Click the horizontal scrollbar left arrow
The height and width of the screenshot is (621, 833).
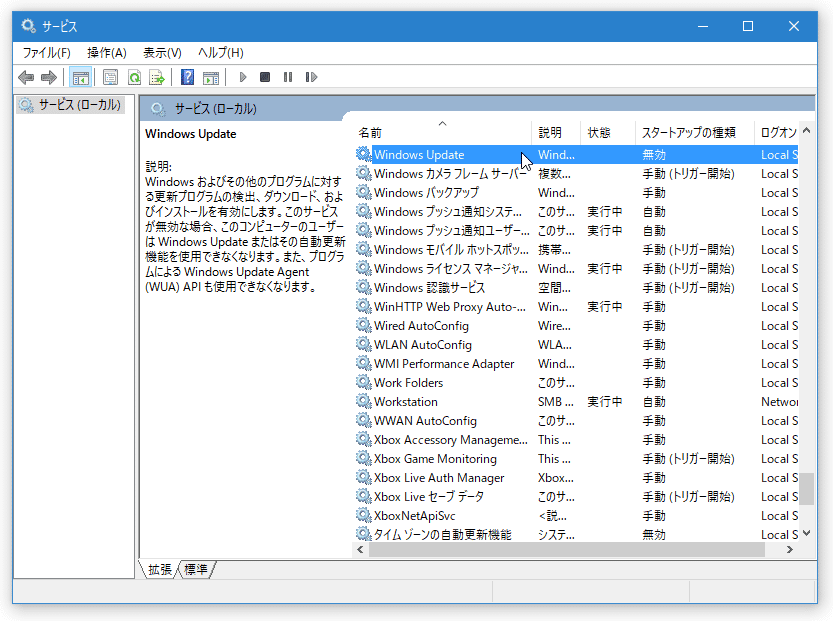[361, 549]
